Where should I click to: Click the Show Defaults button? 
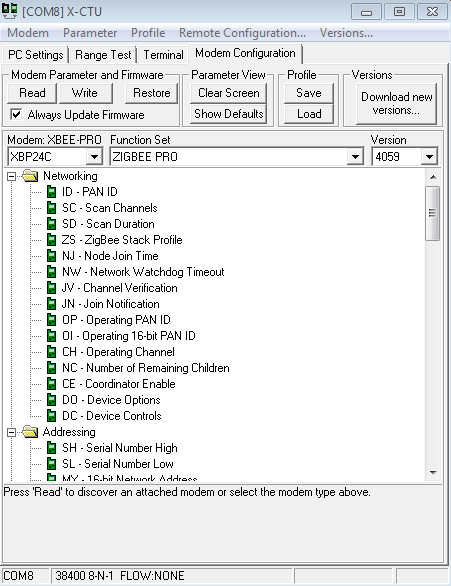click(x=229, y=114)
